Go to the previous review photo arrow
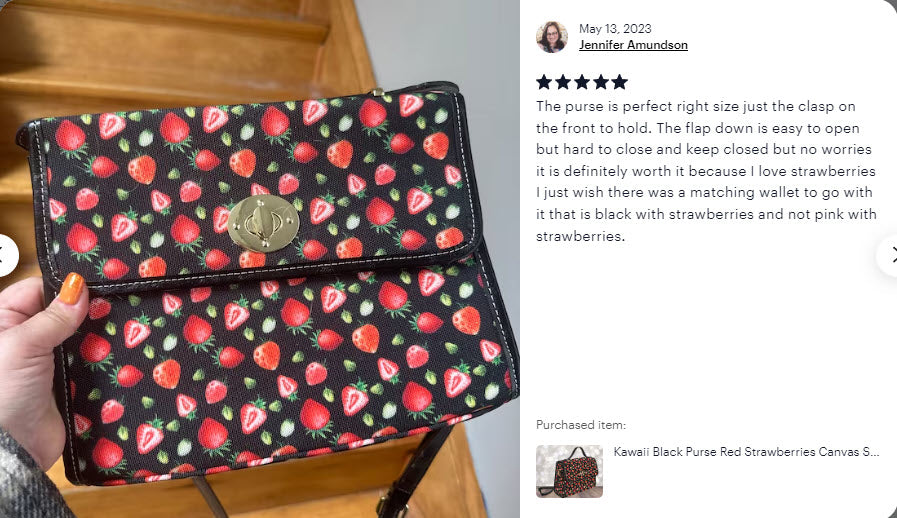This screenshot has height=518, width=897. (6, 256)
